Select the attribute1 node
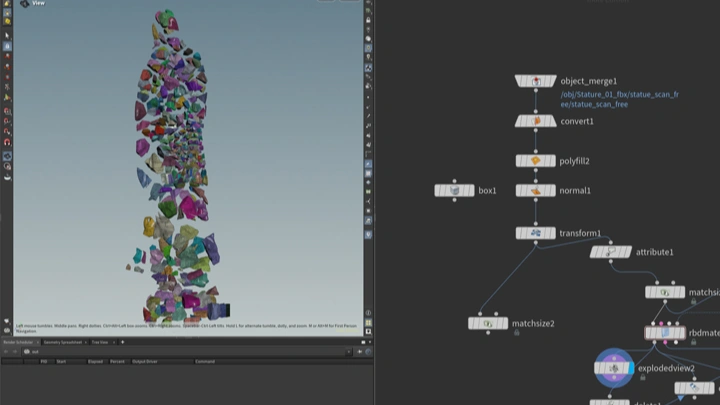The height and width of the screenshot is (405, 720). pyautogui.click(x=611, y=252)
